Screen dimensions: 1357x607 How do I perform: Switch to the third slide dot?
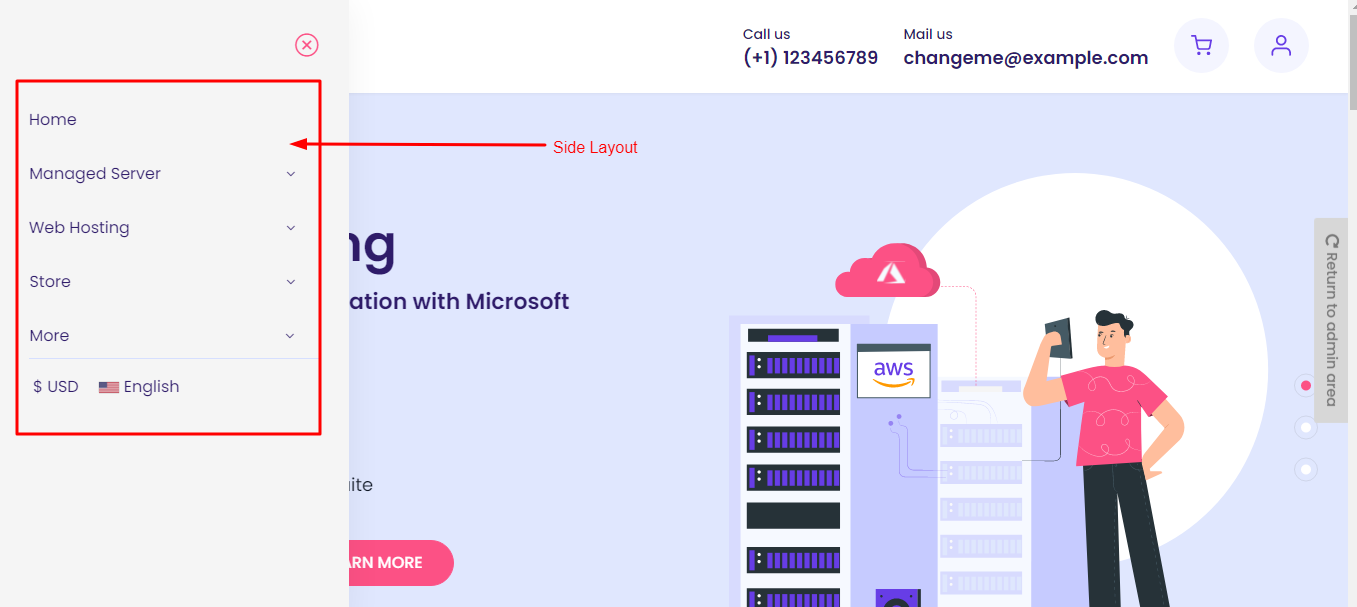(x=1305, y=469)
